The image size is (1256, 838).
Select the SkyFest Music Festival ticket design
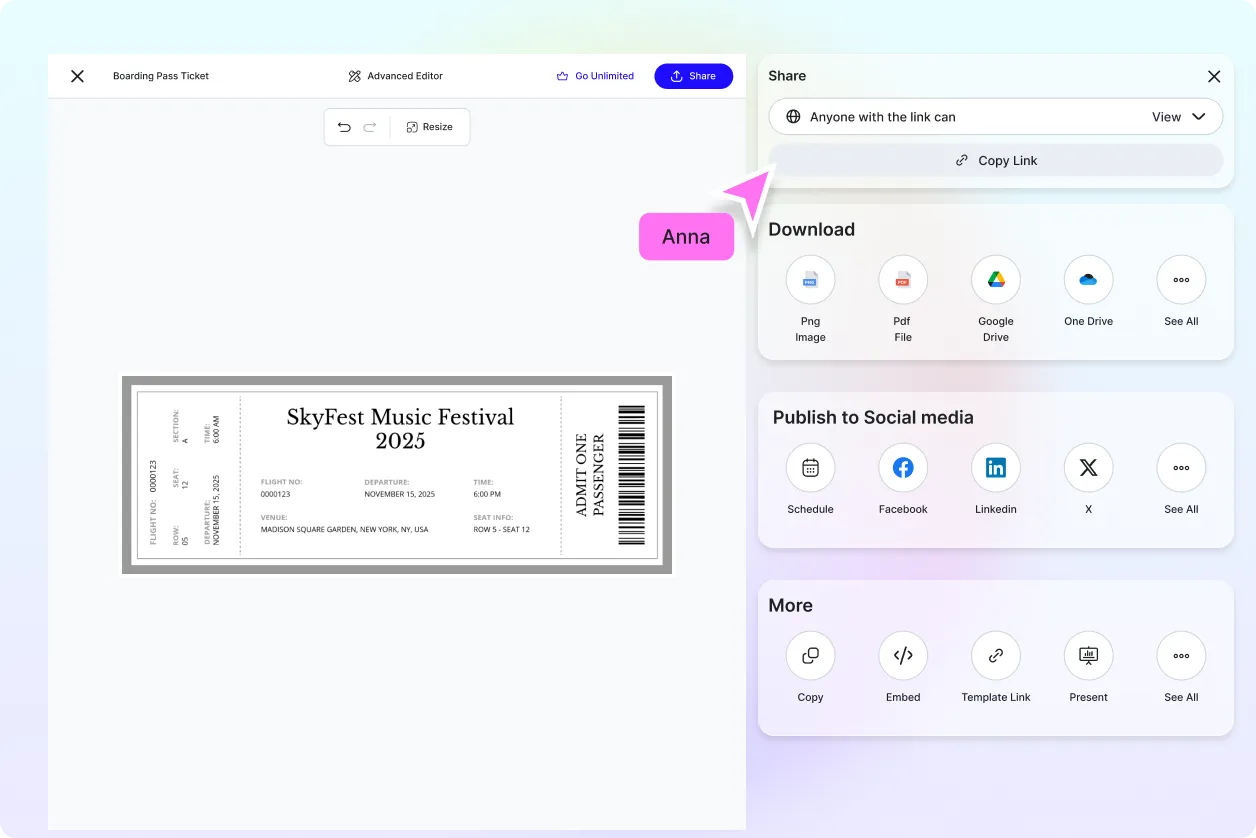click(x=396, y=474)
